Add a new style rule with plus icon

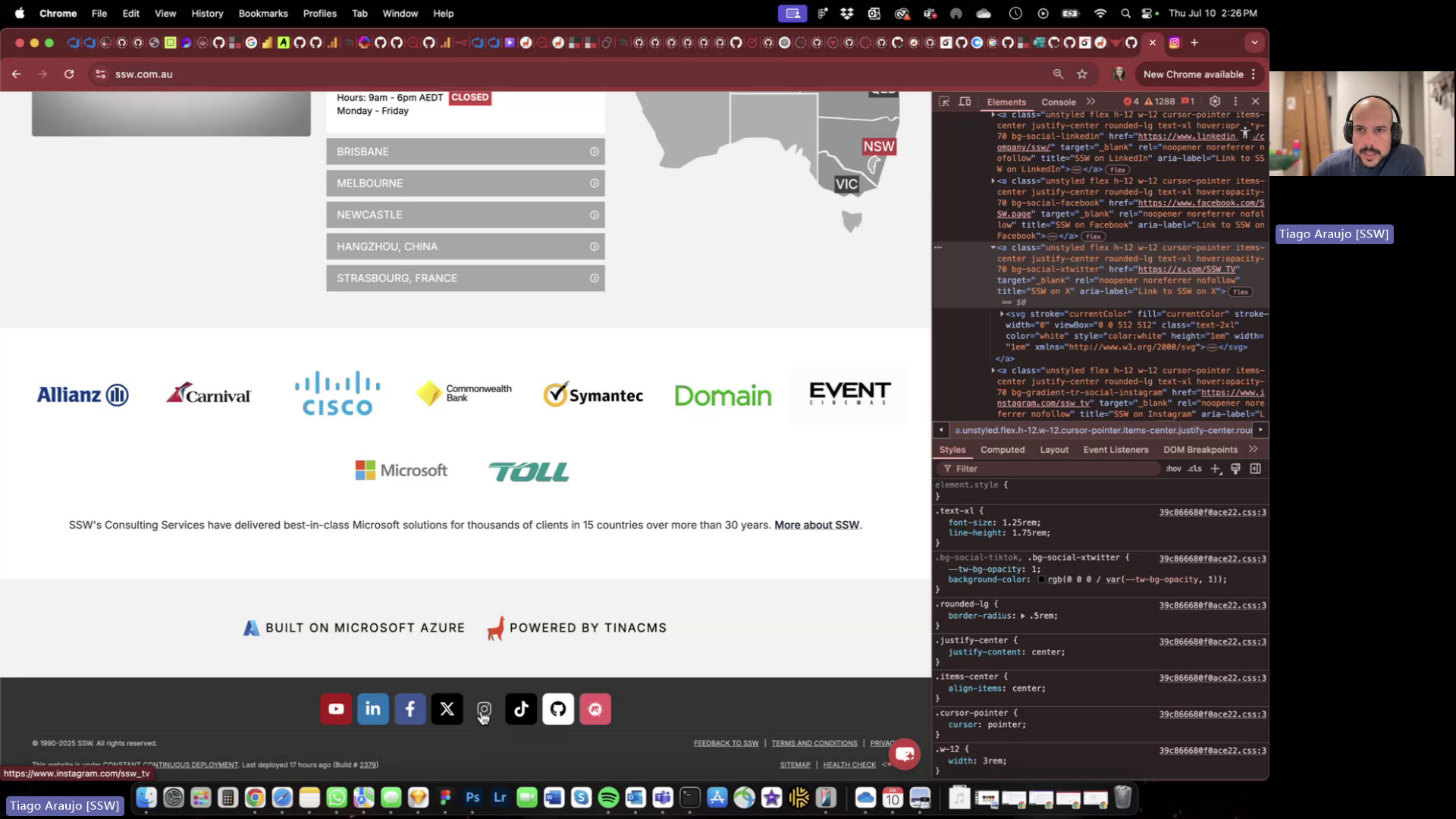(1216, 469)
